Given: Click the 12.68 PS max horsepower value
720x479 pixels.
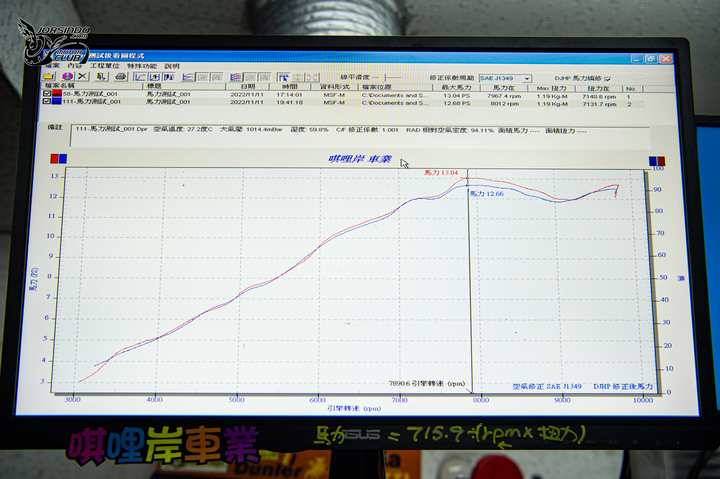Looking at the screenshot, I should [x=456, y=103].
